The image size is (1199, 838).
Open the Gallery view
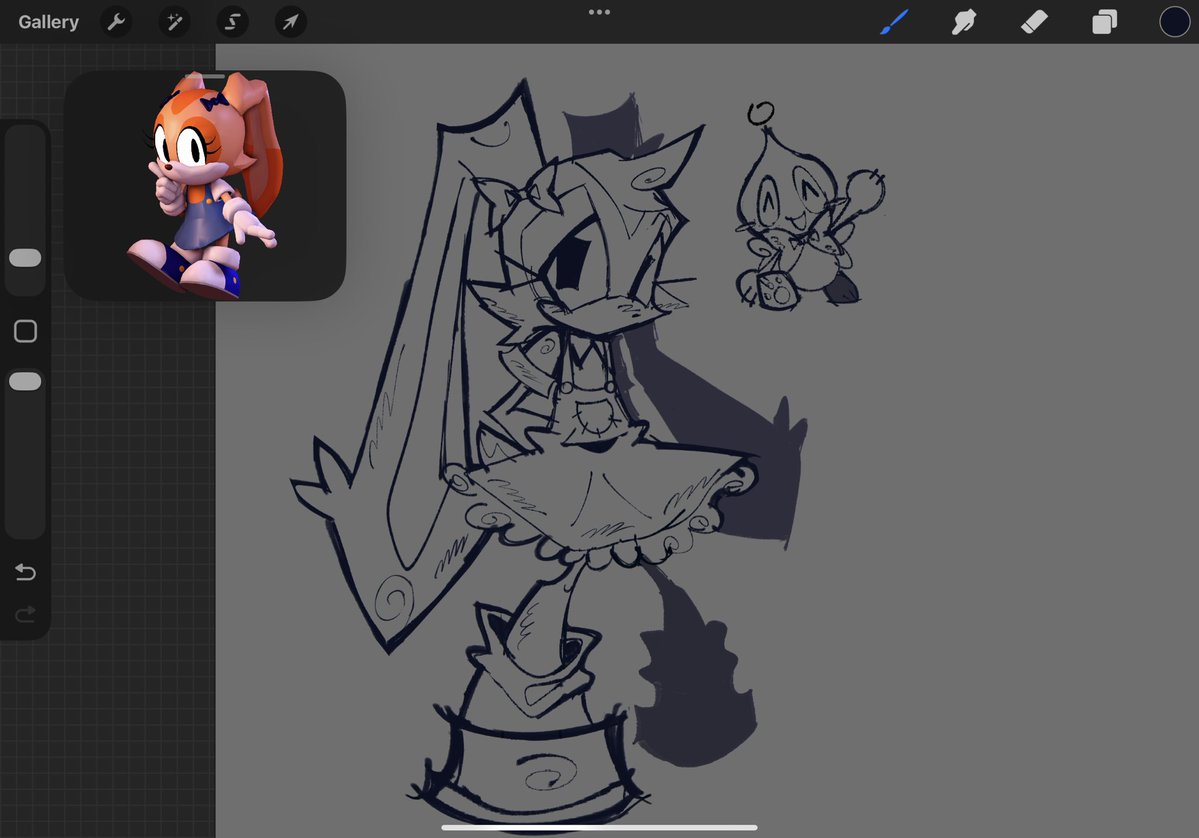[48, 22]
